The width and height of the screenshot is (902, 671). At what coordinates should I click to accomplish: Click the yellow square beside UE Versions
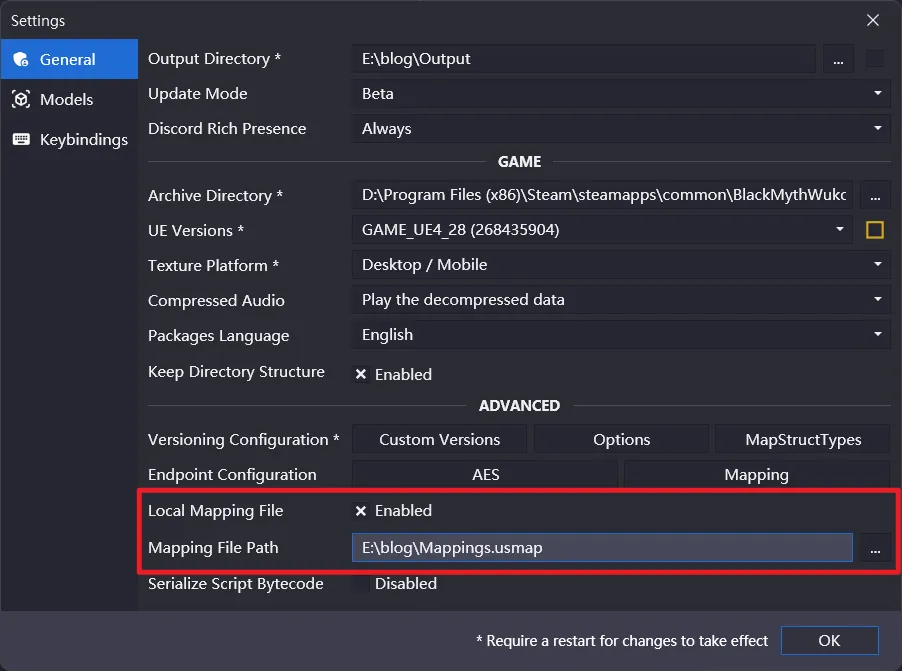point(875,230)
